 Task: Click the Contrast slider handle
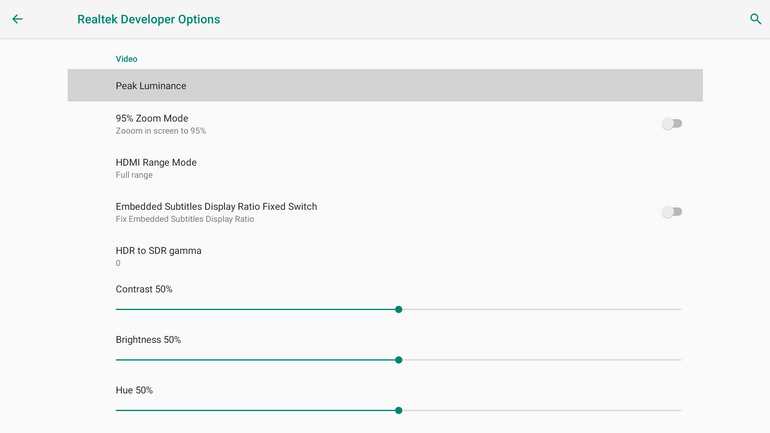(x=399, y=310)
